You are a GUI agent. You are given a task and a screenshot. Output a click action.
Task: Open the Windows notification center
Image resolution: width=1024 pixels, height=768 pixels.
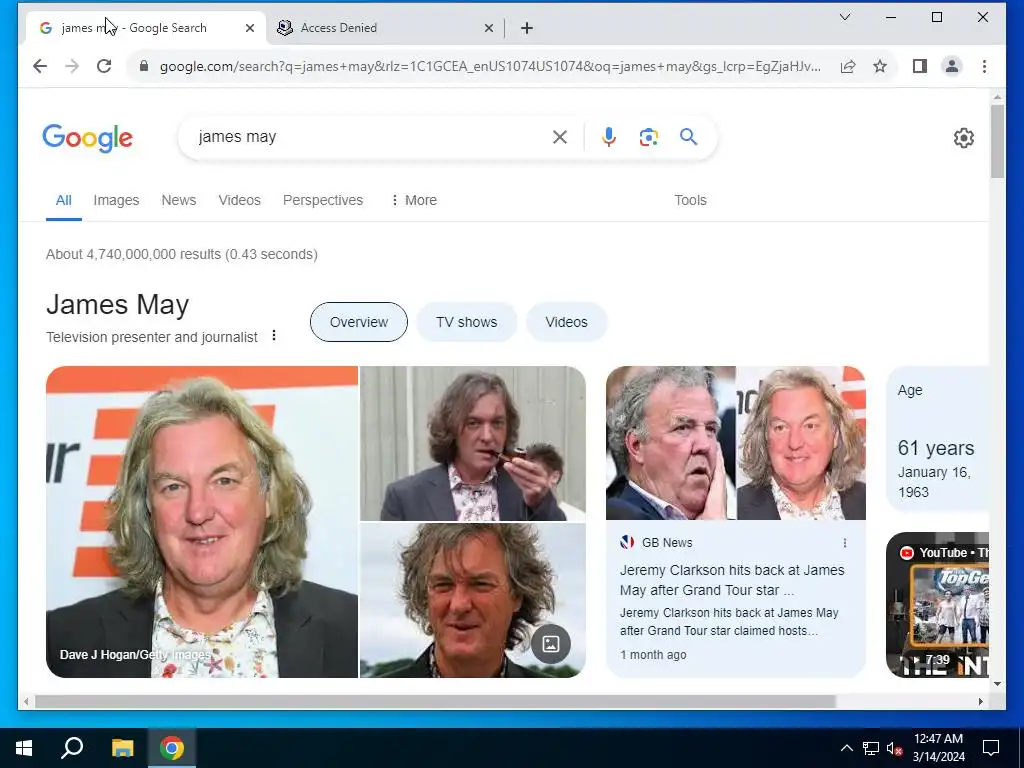[x=991, y=748]
